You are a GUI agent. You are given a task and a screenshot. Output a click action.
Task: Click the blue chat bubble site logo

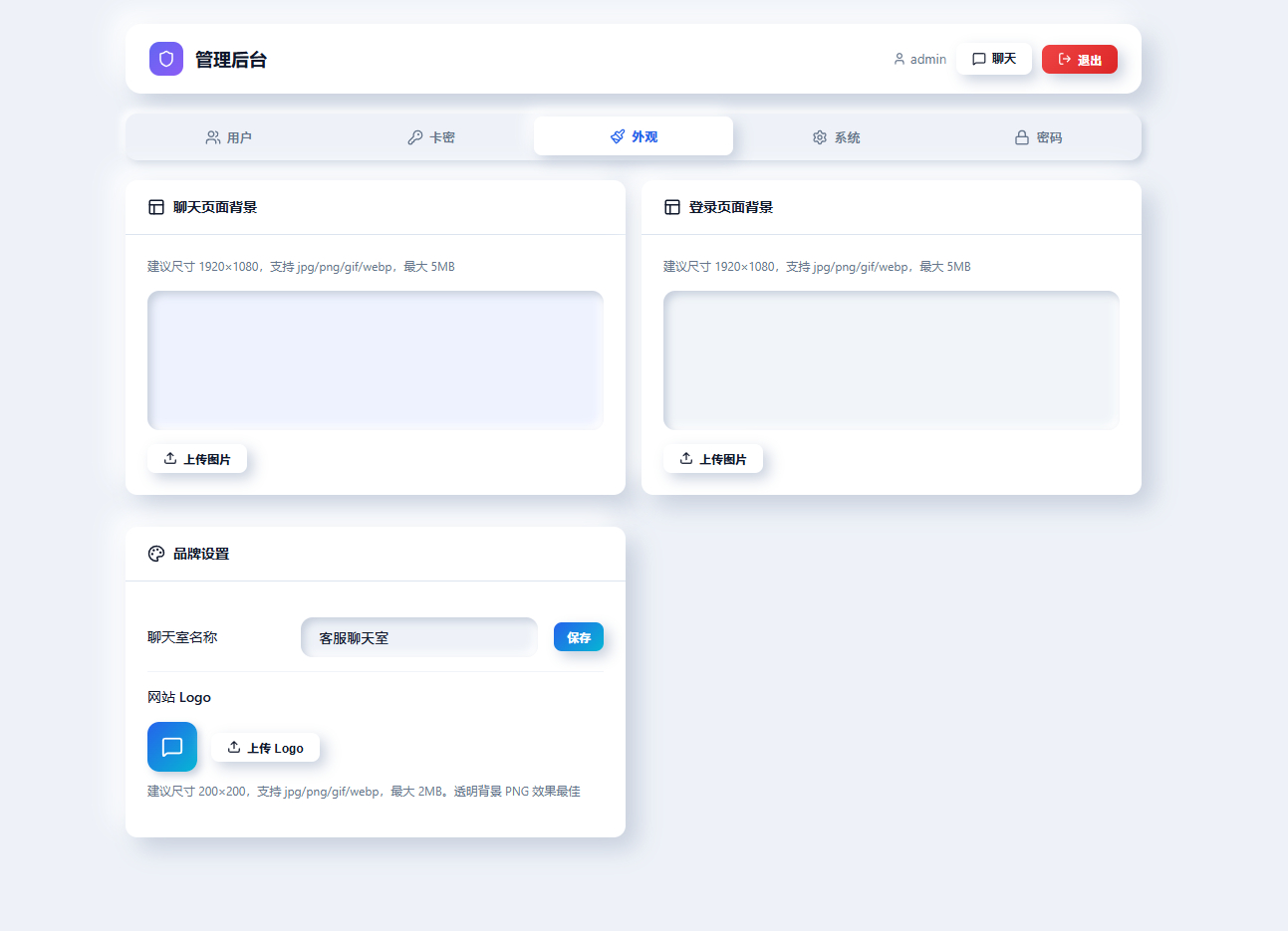(x=172, y=747)
